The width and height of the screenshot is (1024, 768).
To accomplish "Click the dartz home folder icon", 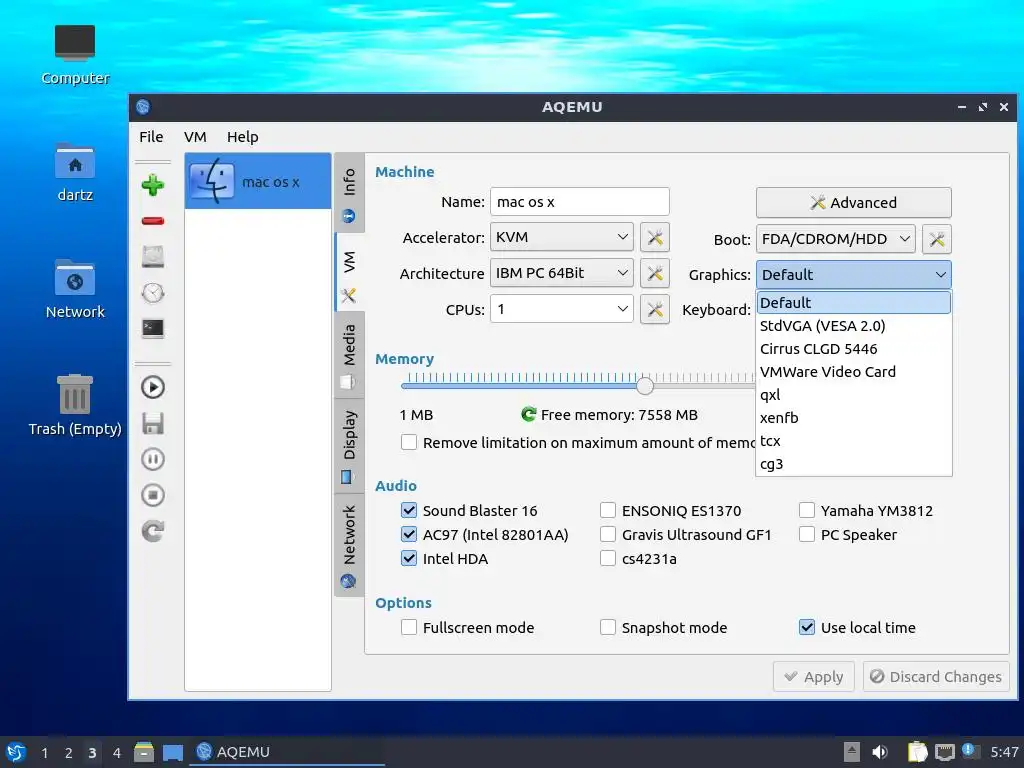I will click(x=75, y=172).
